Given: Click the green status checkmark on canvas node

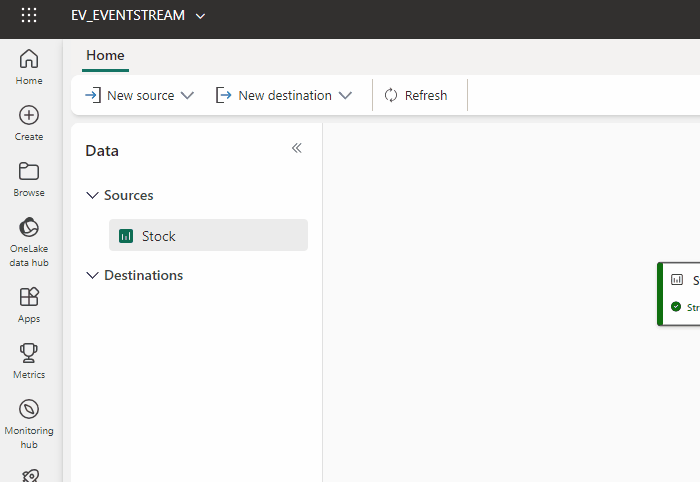Looking at the screenshot, I should (x=676, y=307).
